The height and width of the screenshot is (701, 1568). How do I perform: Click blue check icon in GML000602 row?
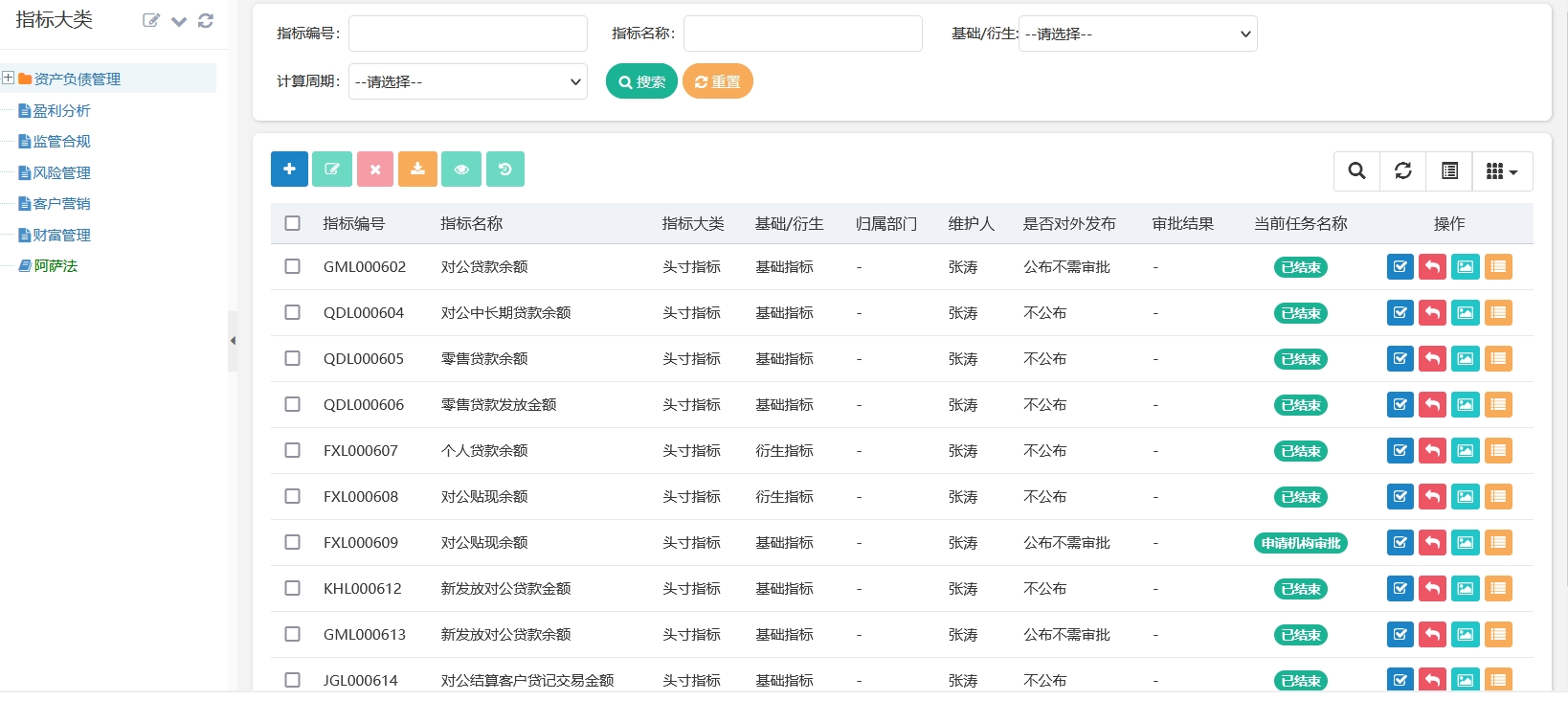pyautogui.click(x=1400, y=267)
